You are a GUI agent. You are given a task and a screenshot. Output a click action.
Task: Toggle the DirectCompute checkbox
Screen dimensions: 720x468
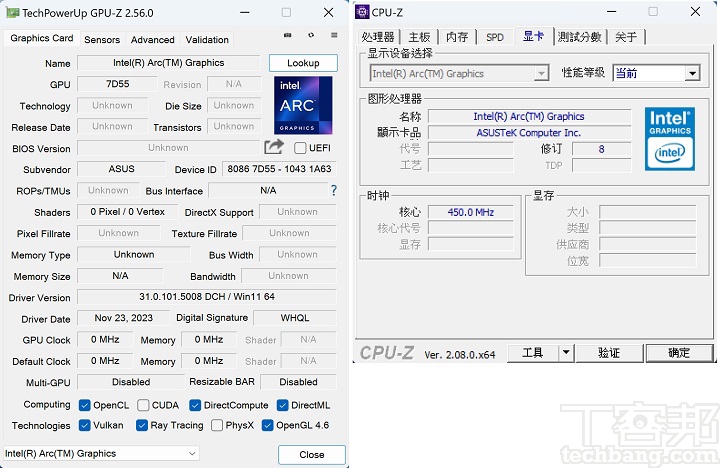(195, 405)
